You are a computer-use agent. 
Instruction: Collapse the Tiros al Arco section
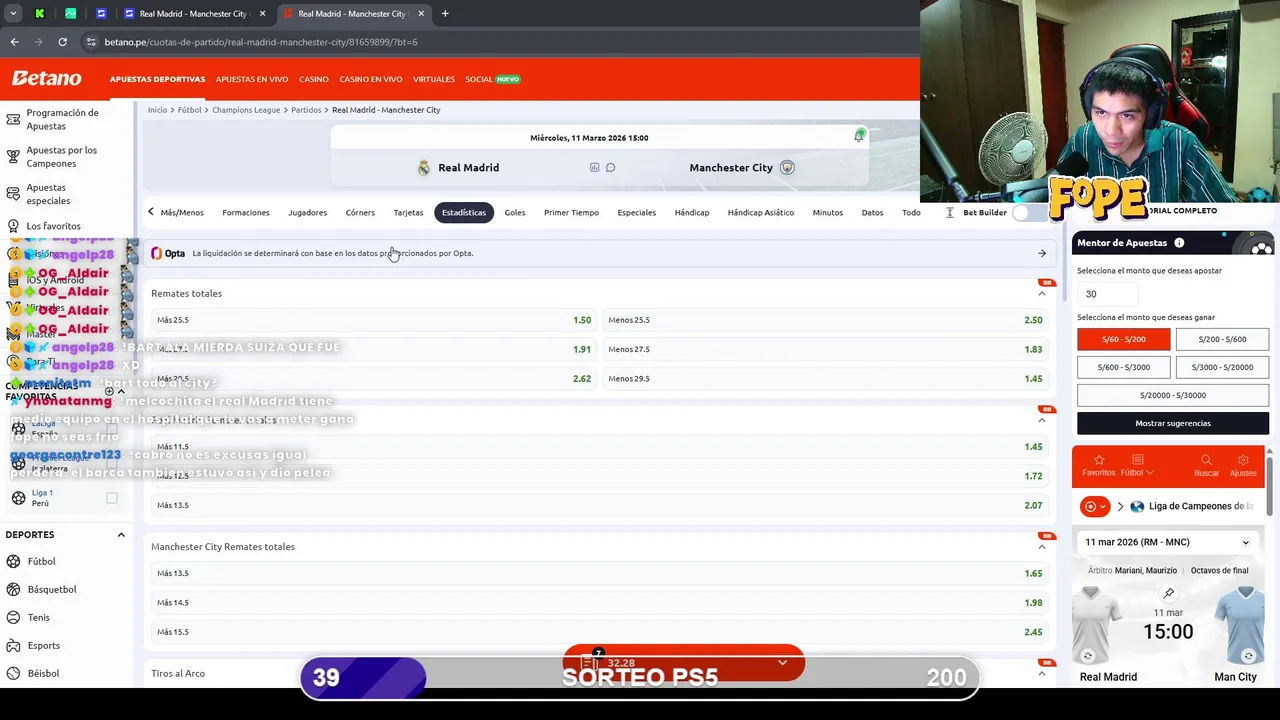[x=1042, y=673]
